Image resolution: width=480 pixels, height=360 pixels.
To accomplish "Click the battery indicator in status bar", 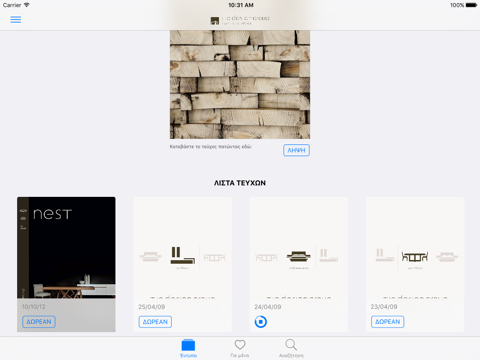I will [472, 5].
